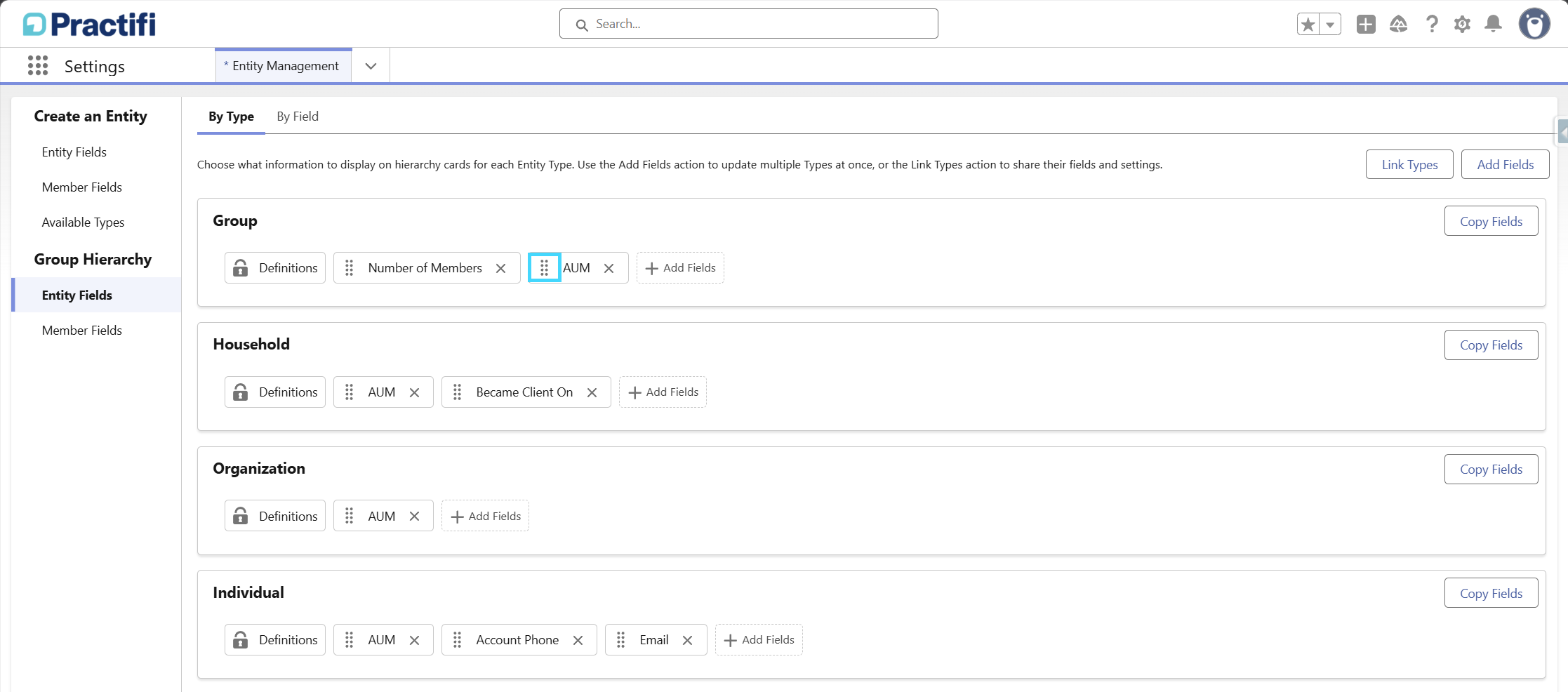Open the Trailhead guidance icon
This screenshot has height=692, width=1568.
(x=1398, y=25)
